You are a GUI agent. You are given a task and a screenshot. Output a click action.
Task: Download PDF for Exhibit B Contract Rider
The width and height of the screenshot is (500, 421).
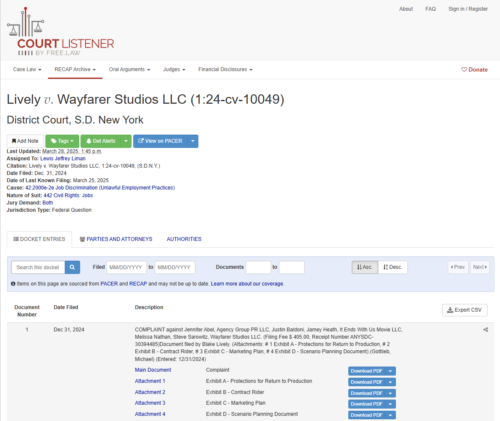click(x=366, y=393)
